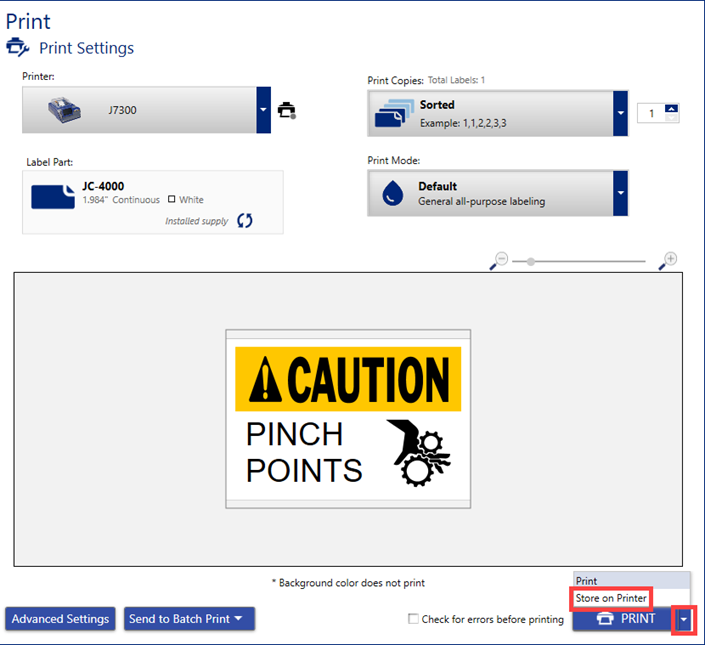This screenshot has height=645, width=705.
Task: Choose Store on Printer from menu
Action: click(x=611, y=598)
